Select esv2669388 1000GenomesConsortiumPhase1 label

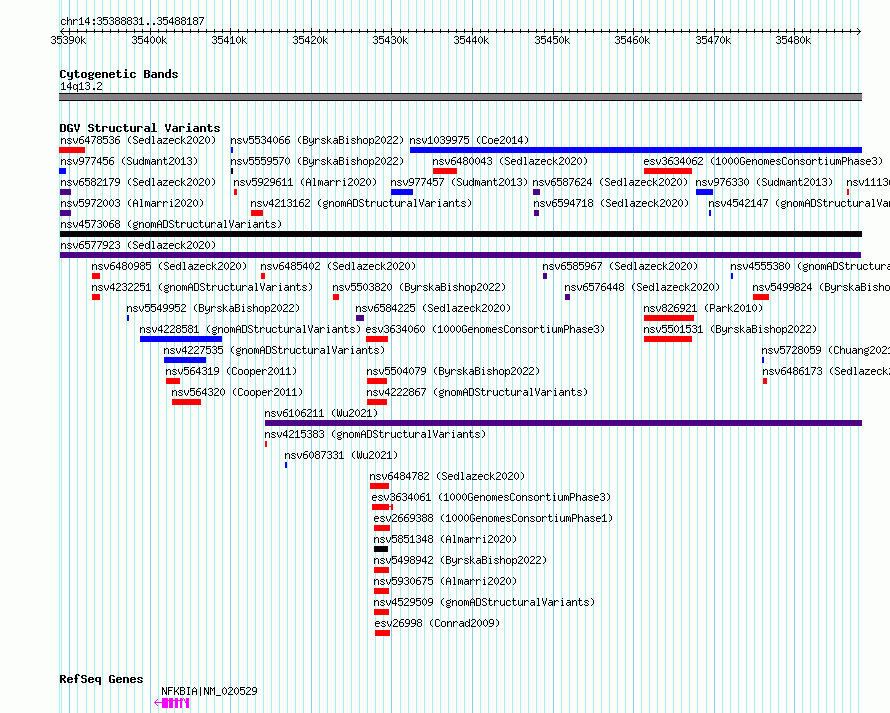pos(493,518)
